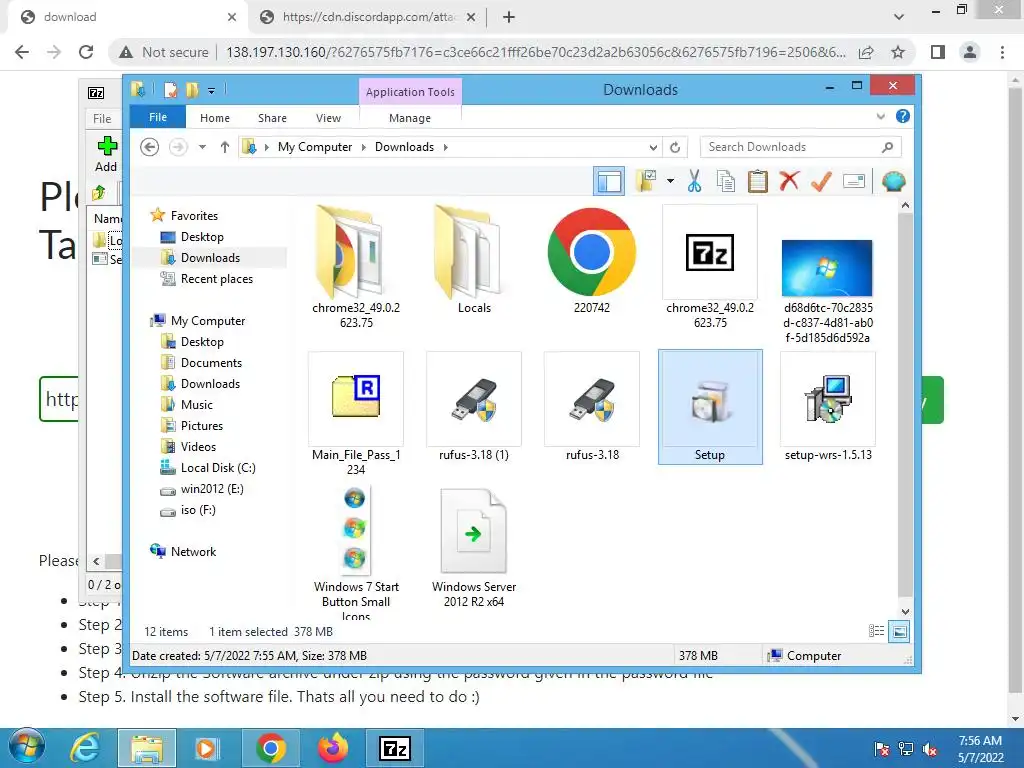Click the Search Downloads field
This screenshot has height=768, width=1024.
pos(801,147)
